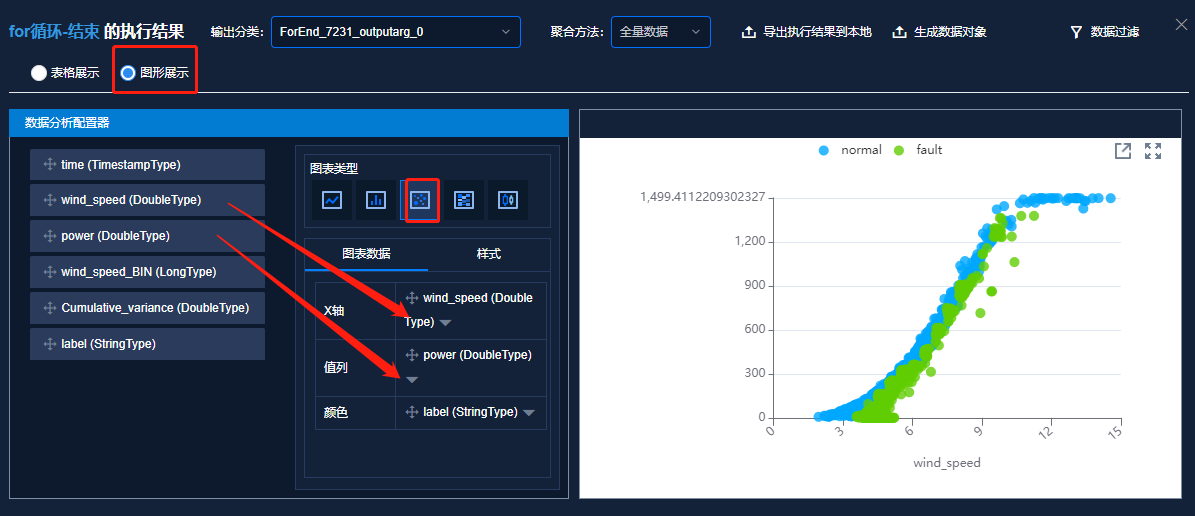Click 导出执行结果到本地 button
1195x516 pixels.
(807, 32)
